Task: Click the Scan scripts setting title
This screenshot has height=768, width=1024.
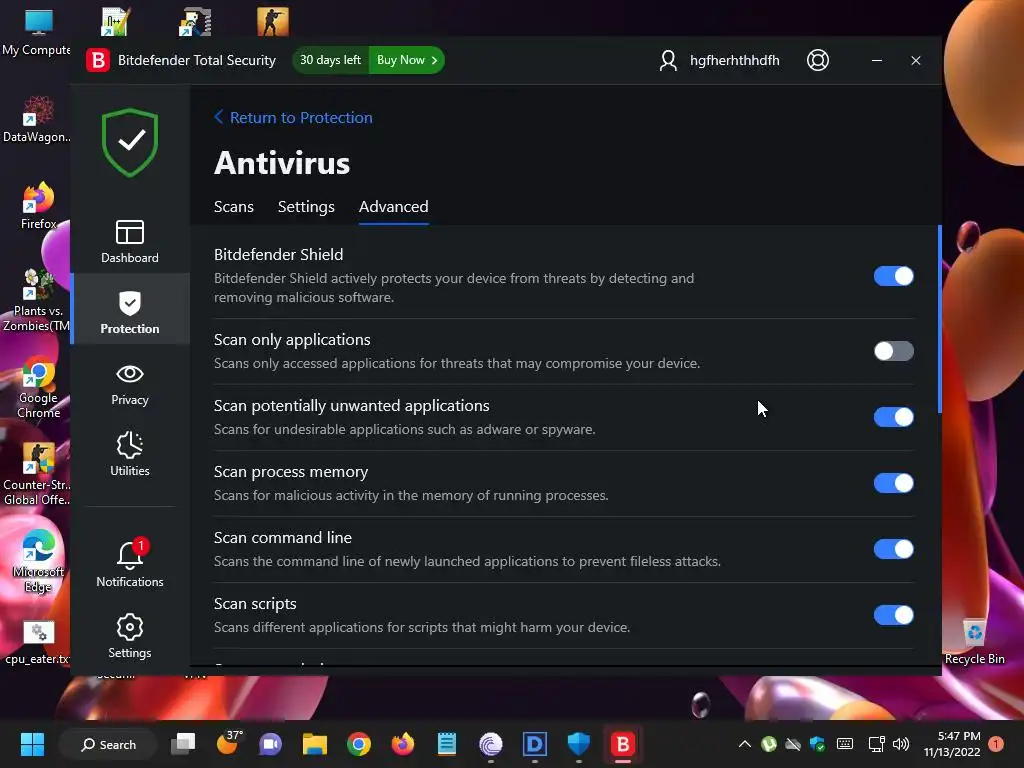Action: [255, 603]
